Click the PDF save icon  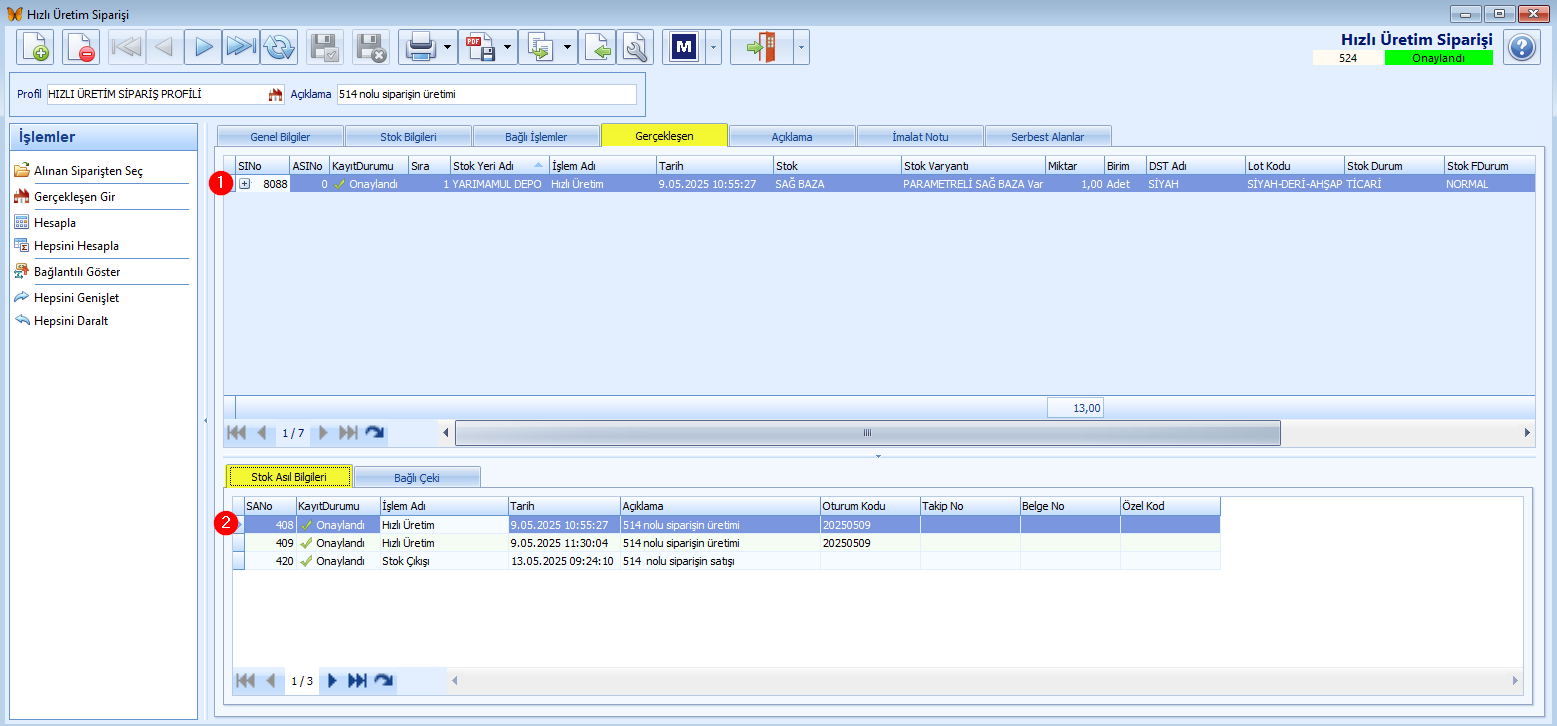click(481, 47)
